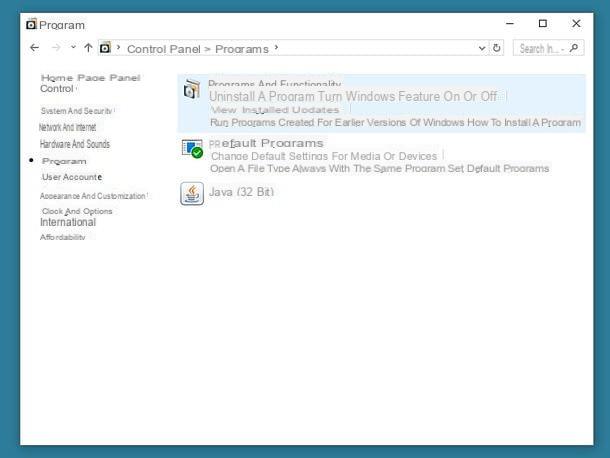This screenshot has height=458, width=610.
Task: Click Open A File Type Always With Same Program
Action: (x=328, y=168)
